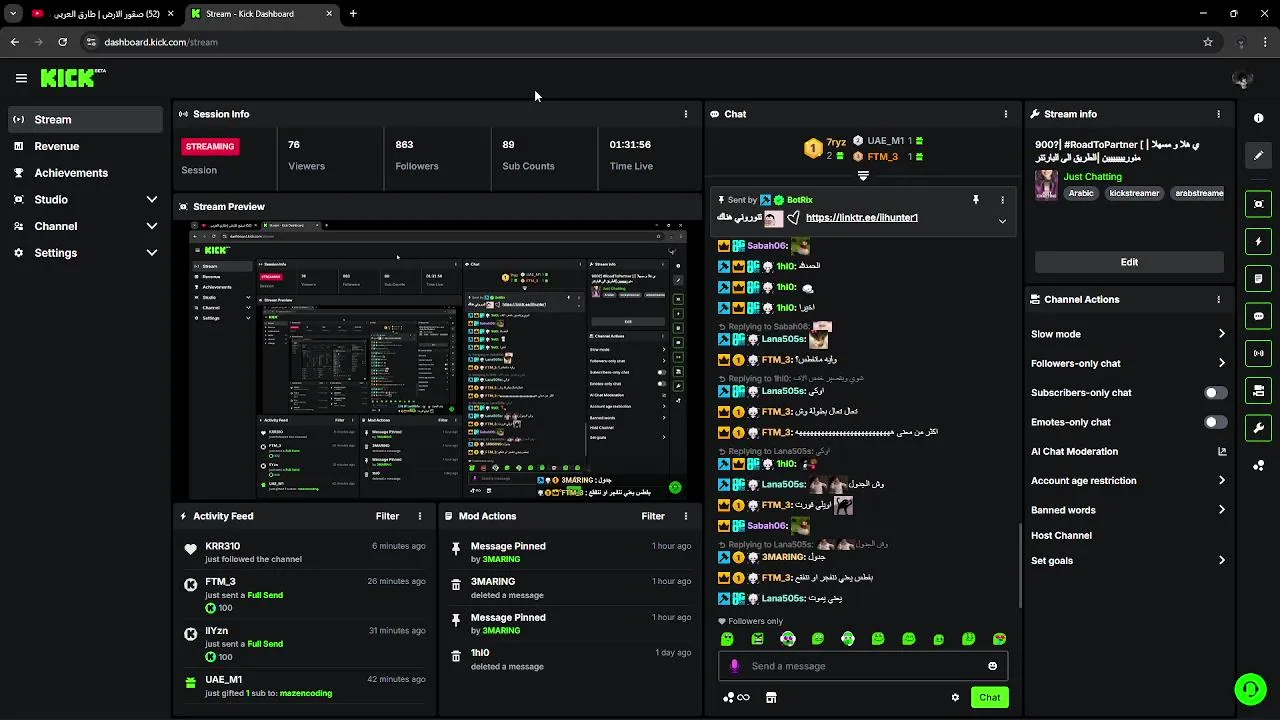
Task: Toggle Subscribers-only chat switch
Action: 1215,393
